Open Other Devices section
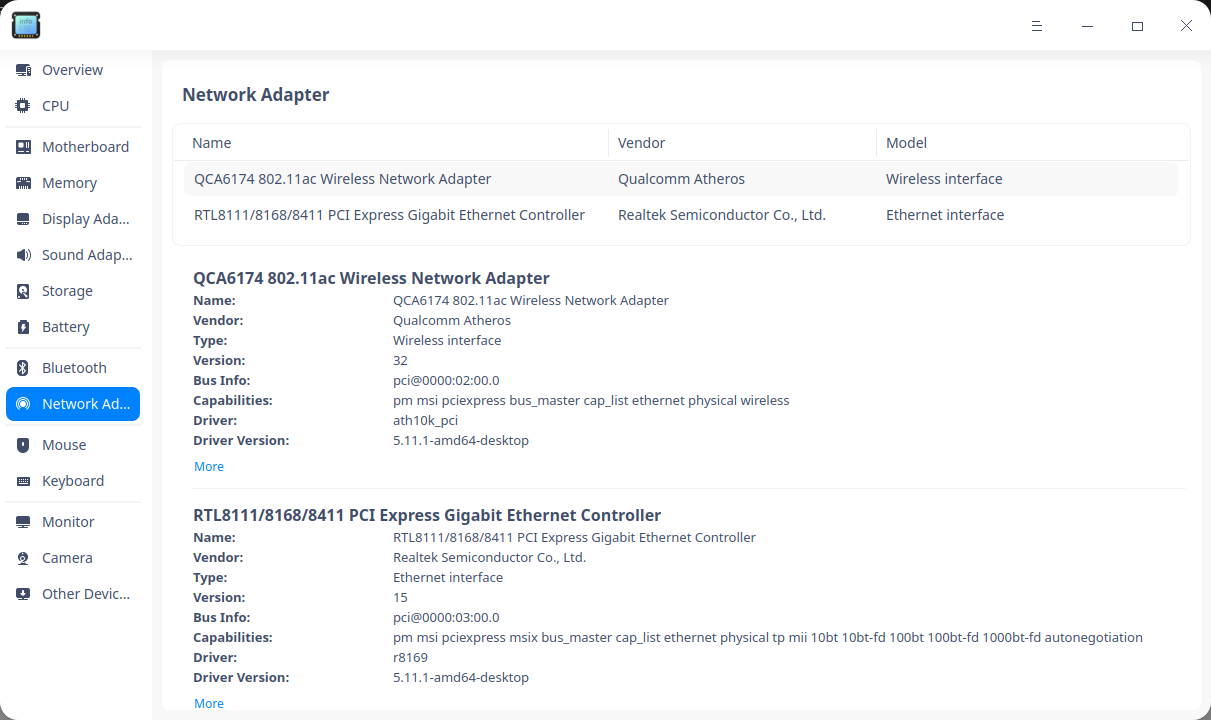 coord(86,594)
